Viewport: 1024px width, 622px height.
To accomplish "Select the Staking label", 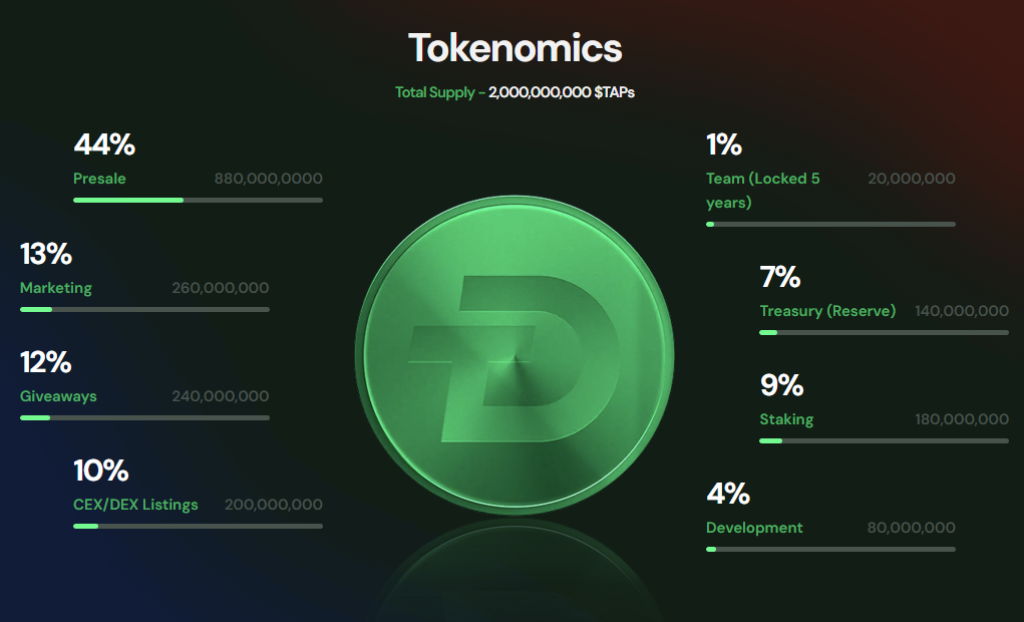I will [x=786, y=419].
